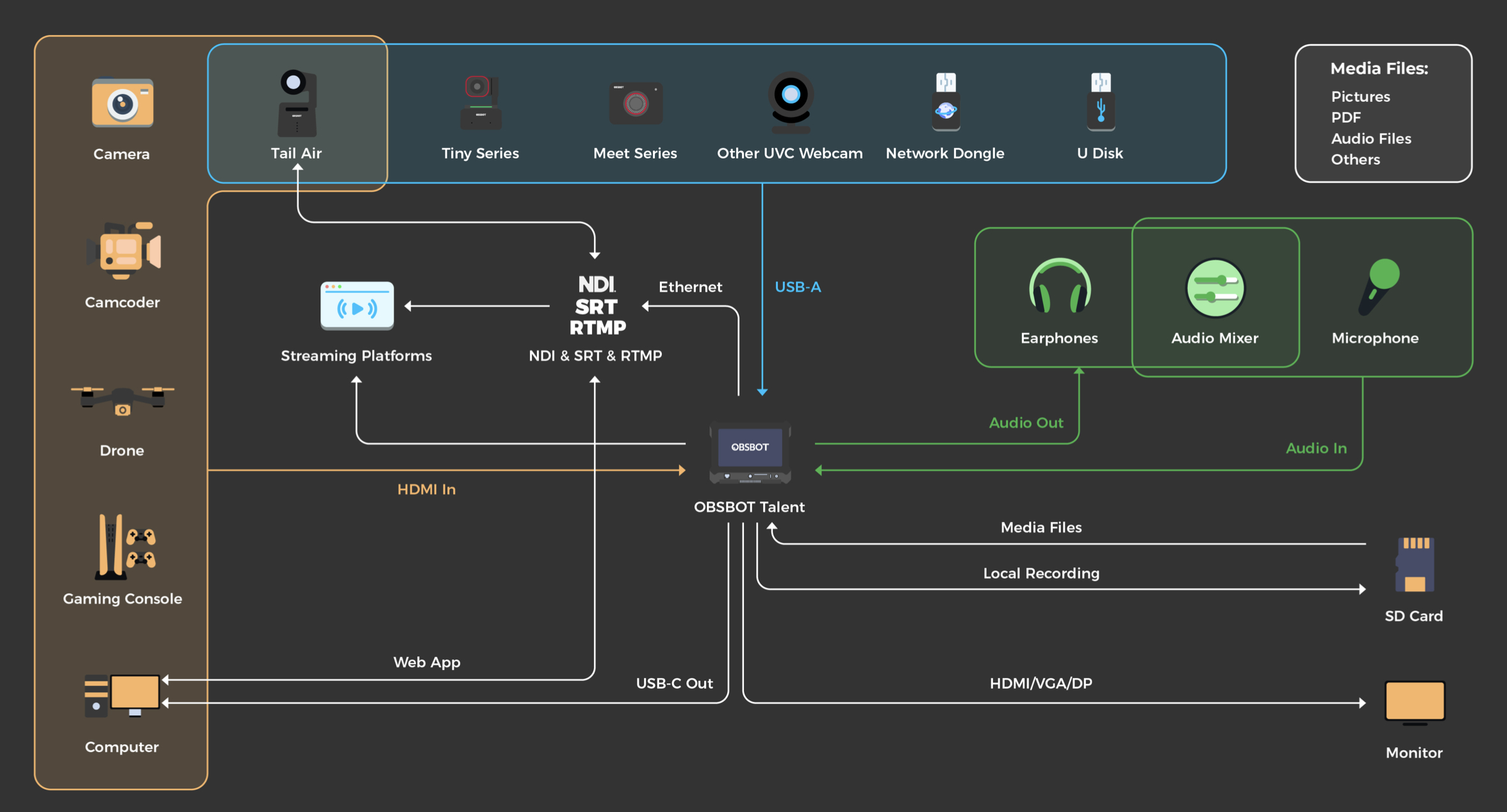This screenshot has width=1507, height=812.
Task: Select the 'HDMI/VGA/DP' label
Action: (1041, 683)
